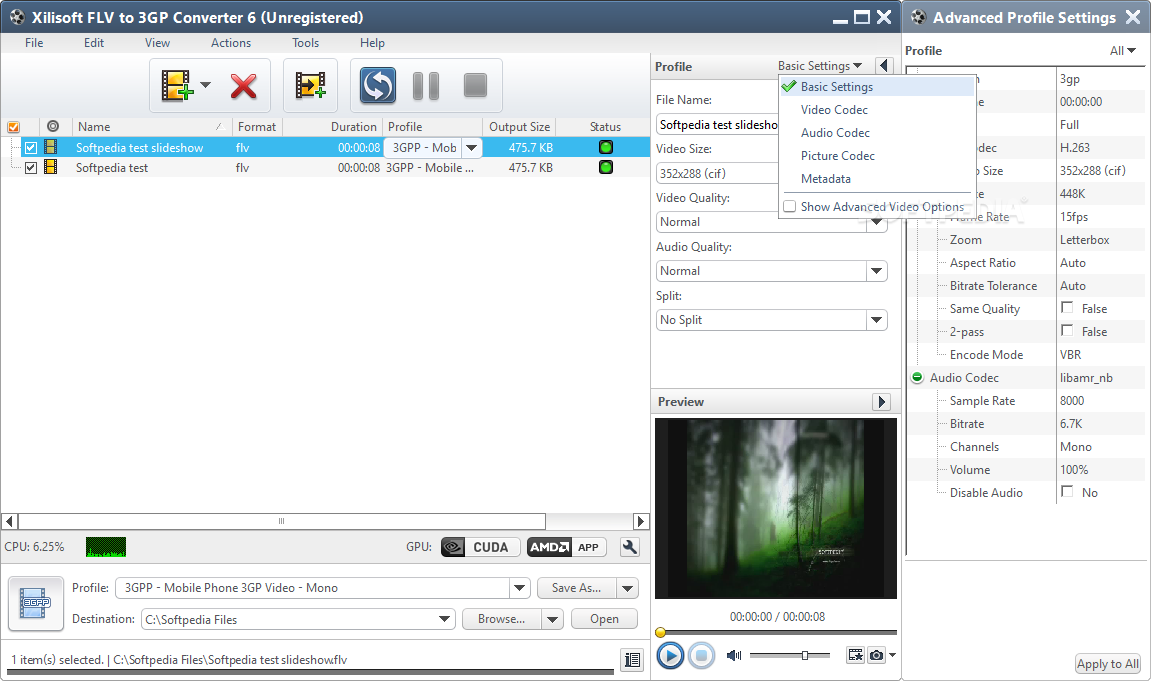Mute the preview speaker icon

pos(734,655)
